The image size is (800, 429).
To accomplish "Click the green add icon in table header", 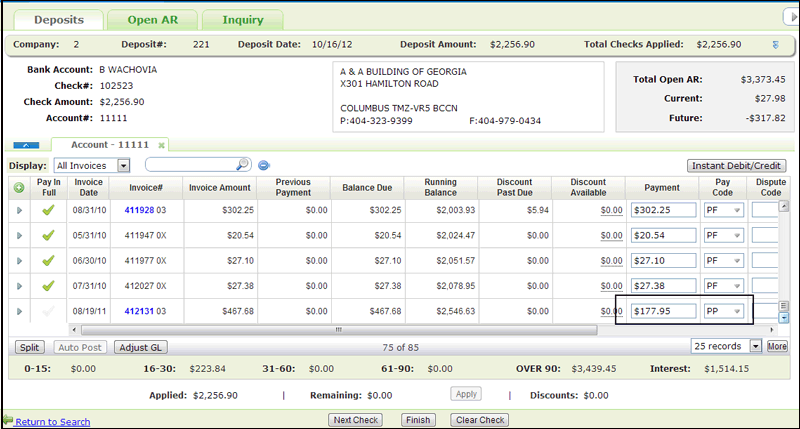I will pyautogui.click(x=19, y=188).
